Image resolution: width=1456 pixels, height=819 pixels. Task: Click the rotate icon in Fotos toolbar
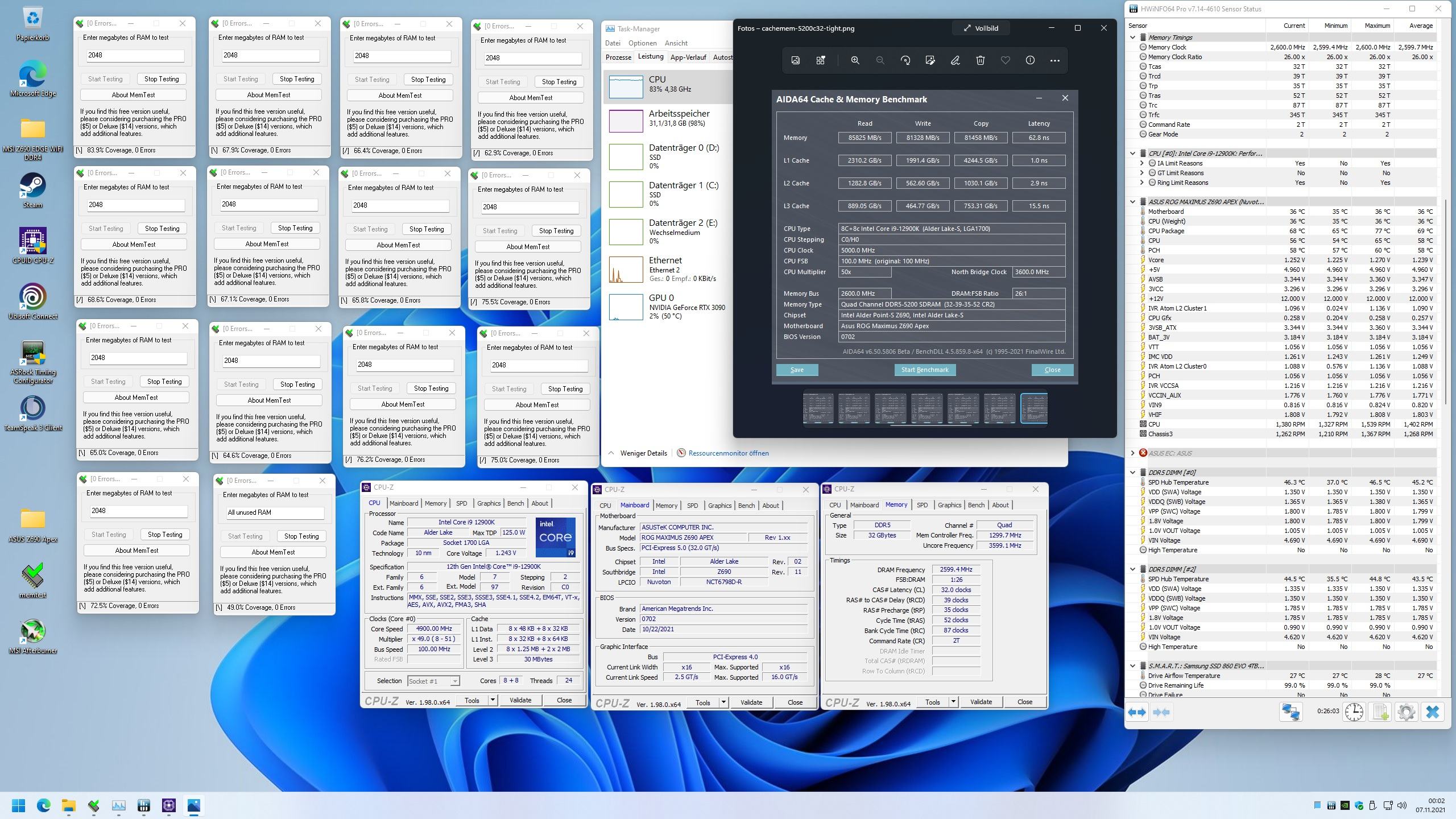click(x=905, y=60)
